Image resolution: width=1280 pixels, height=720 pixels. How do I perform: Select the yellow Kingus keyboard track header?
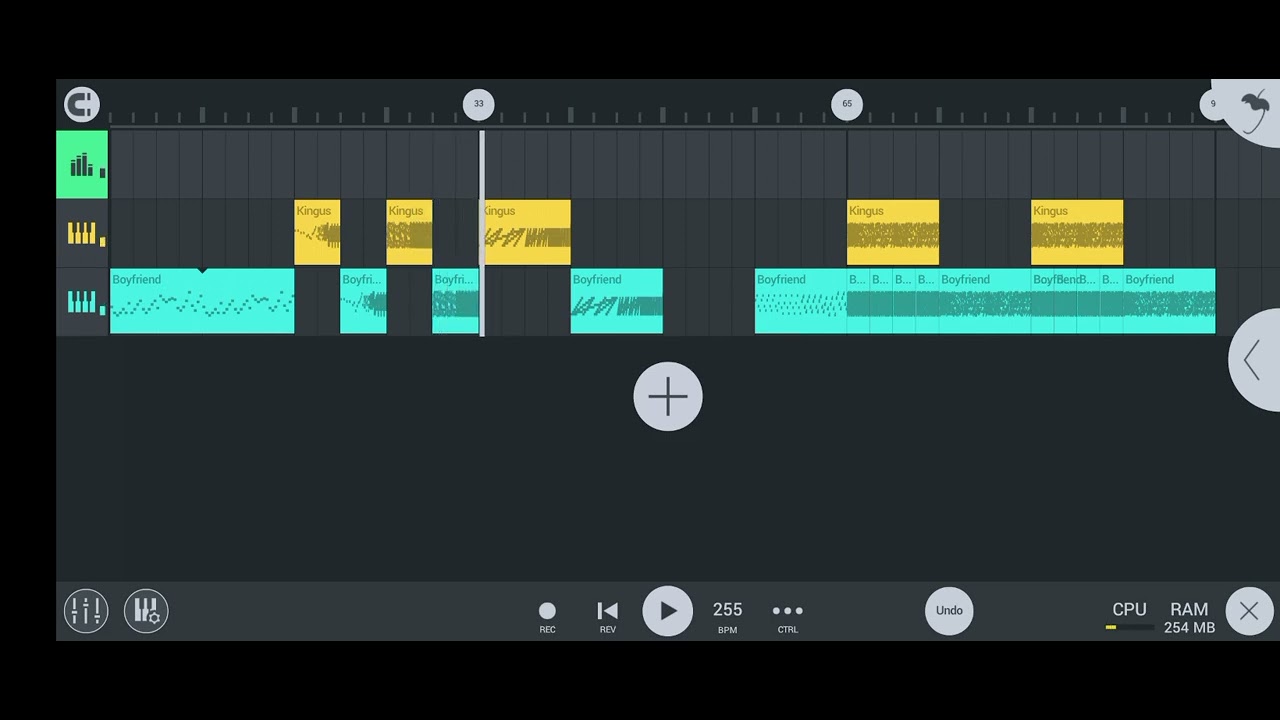pyautogui.click(x=82, y=233)
